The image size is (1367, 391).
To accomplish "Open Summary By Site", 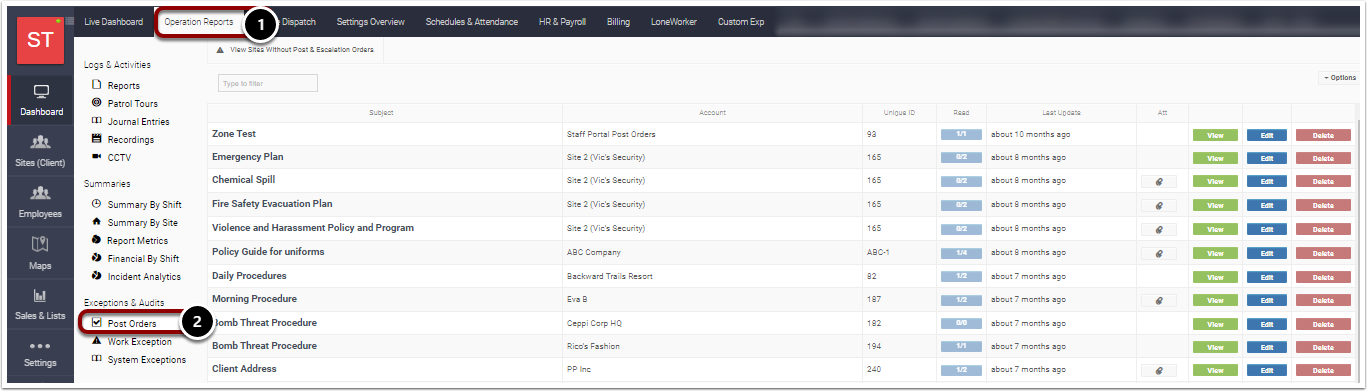I will [x=134, y=223].
